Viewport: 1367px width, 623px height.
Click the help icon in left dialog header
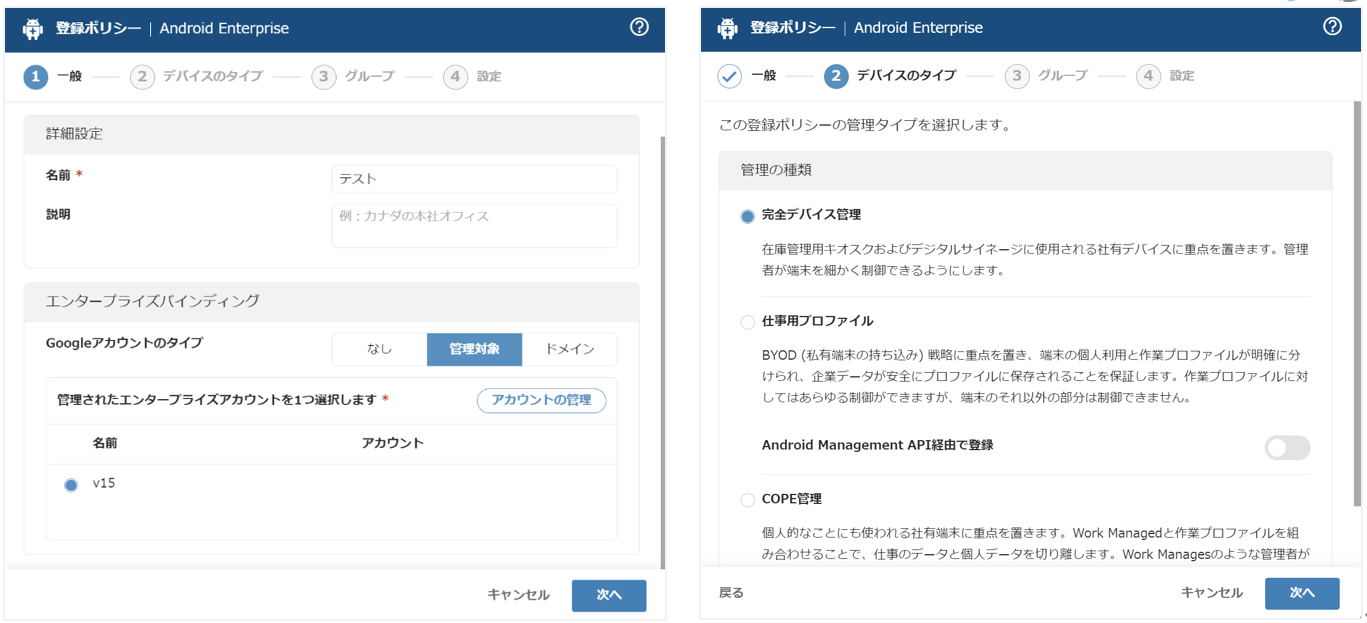pyautogui.click(x=639, y=27)
